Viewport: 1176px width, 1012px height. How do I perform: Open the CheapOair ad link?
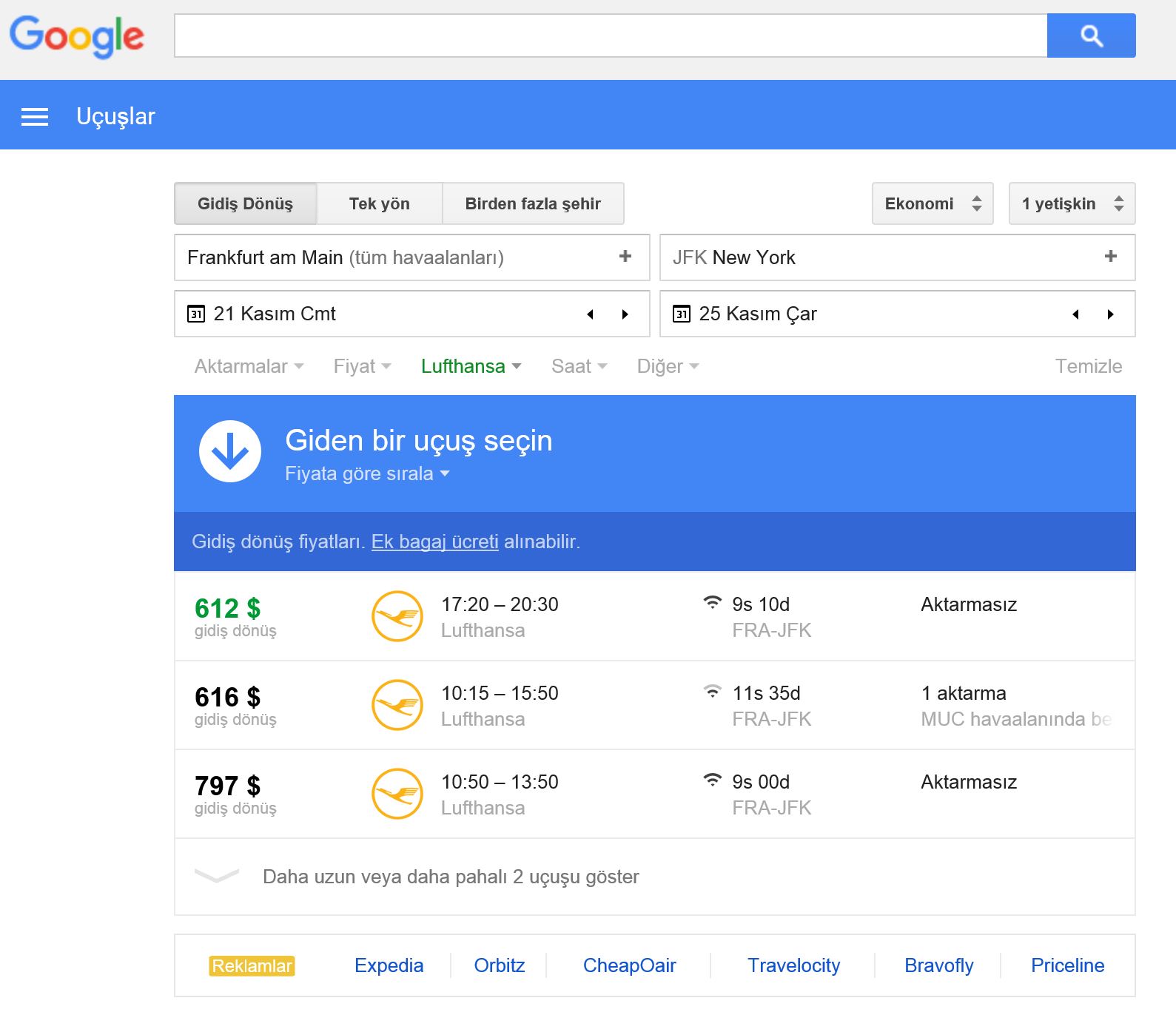point(630,965)
